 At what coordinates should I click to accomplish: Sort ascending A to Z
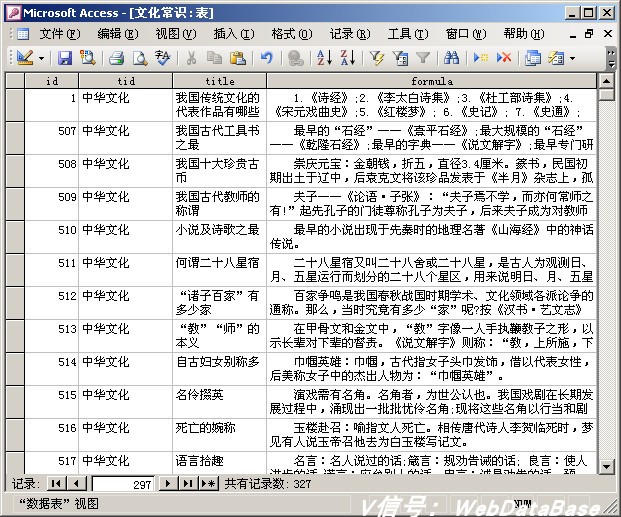pos(324,58)
